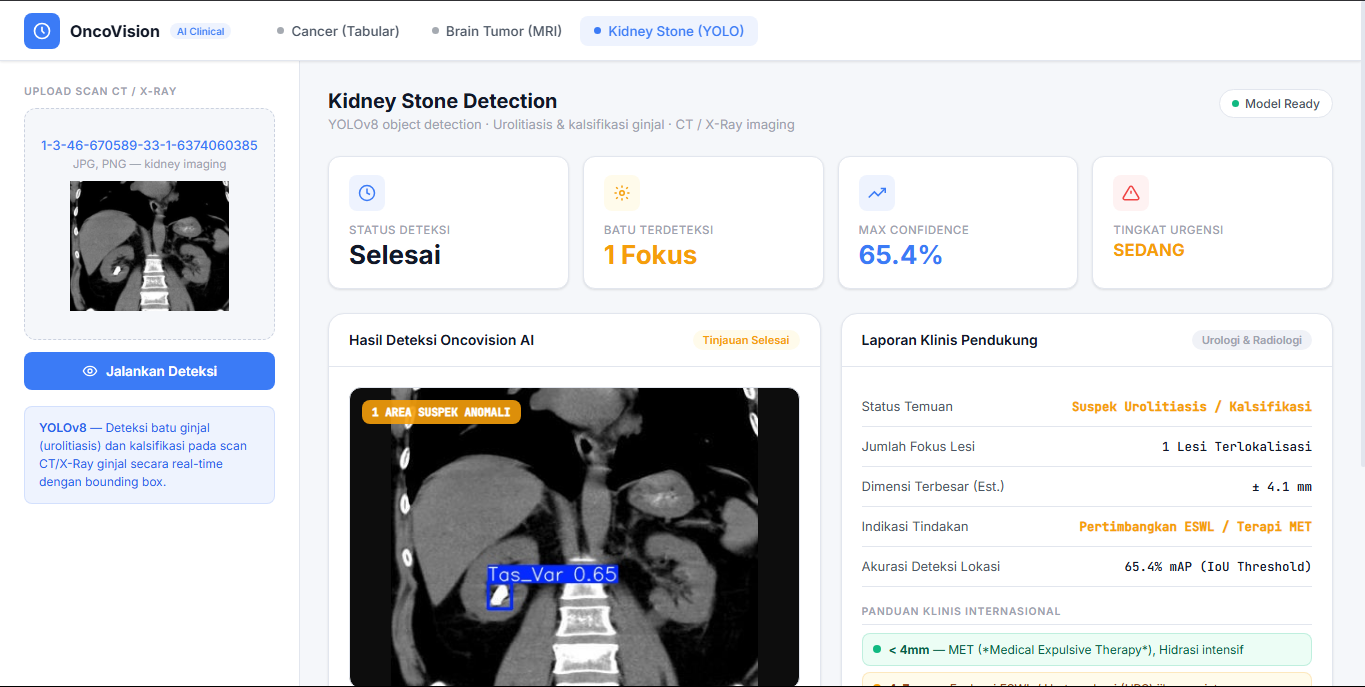
Task: Click Pertimbangkan ESWL / Terapi MET text
Action: [1195, 527]
